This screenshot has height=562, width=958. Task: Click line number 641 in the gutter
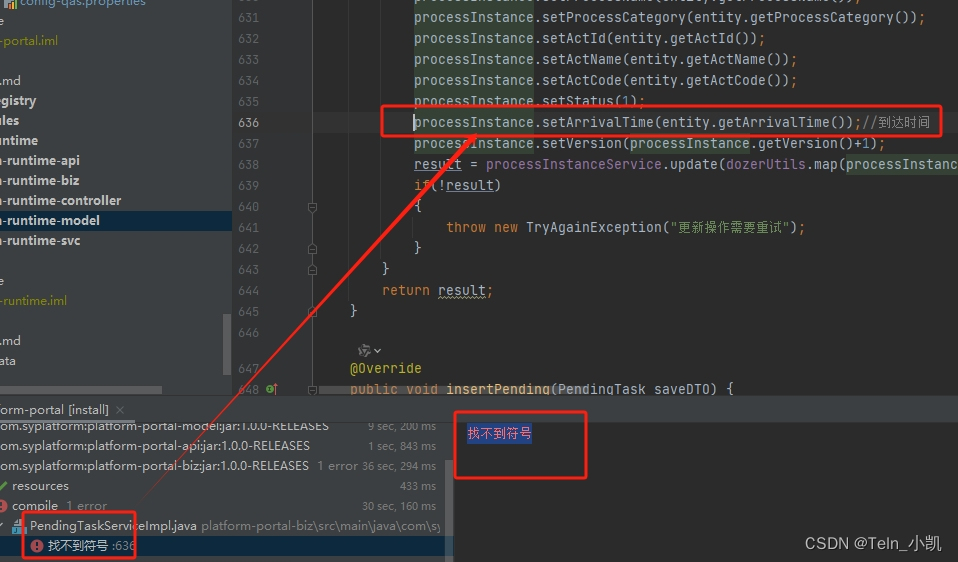pos(248,228)
